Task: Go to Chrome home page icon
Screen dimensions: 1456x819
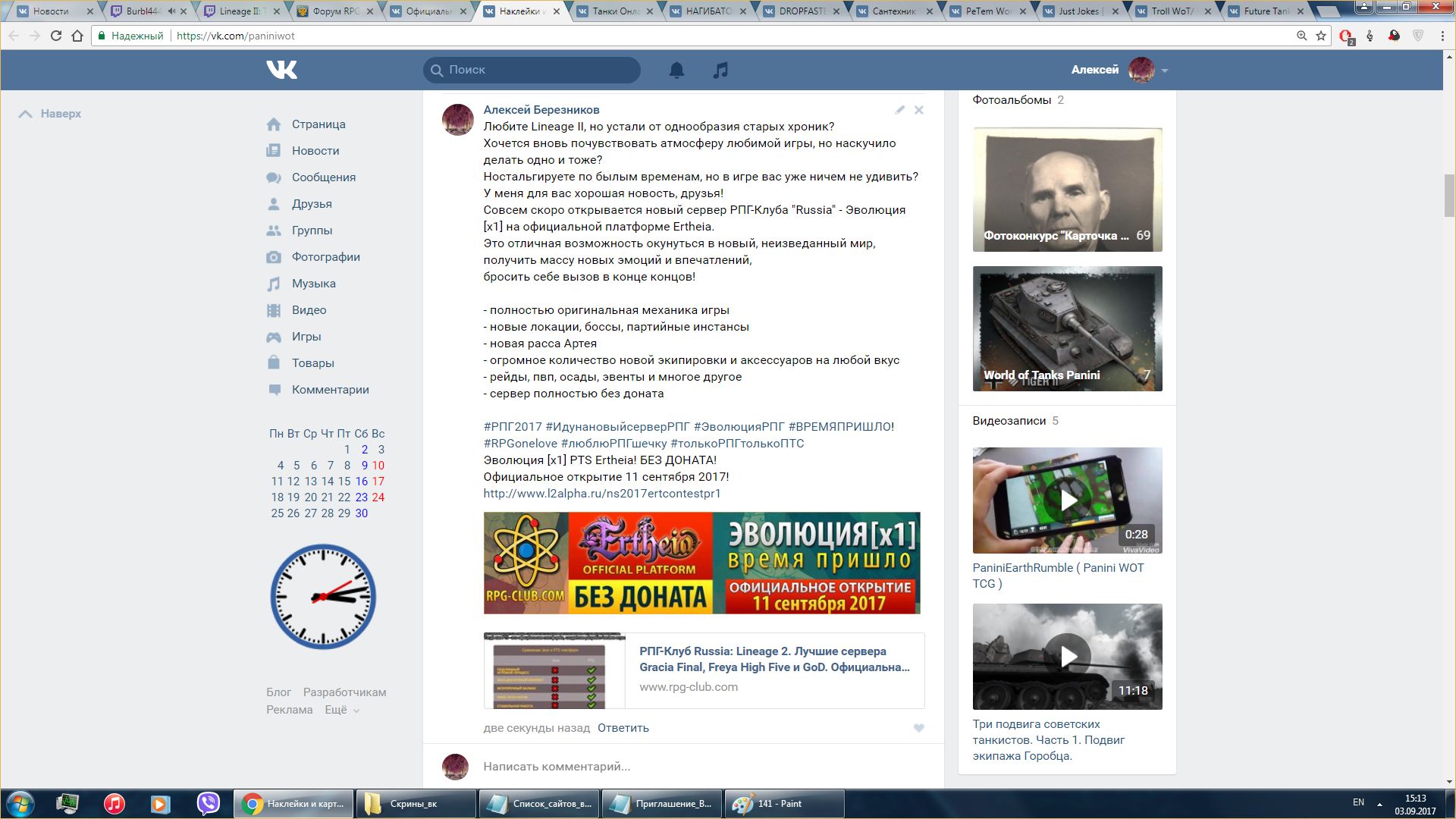Action: pos(77,36)
